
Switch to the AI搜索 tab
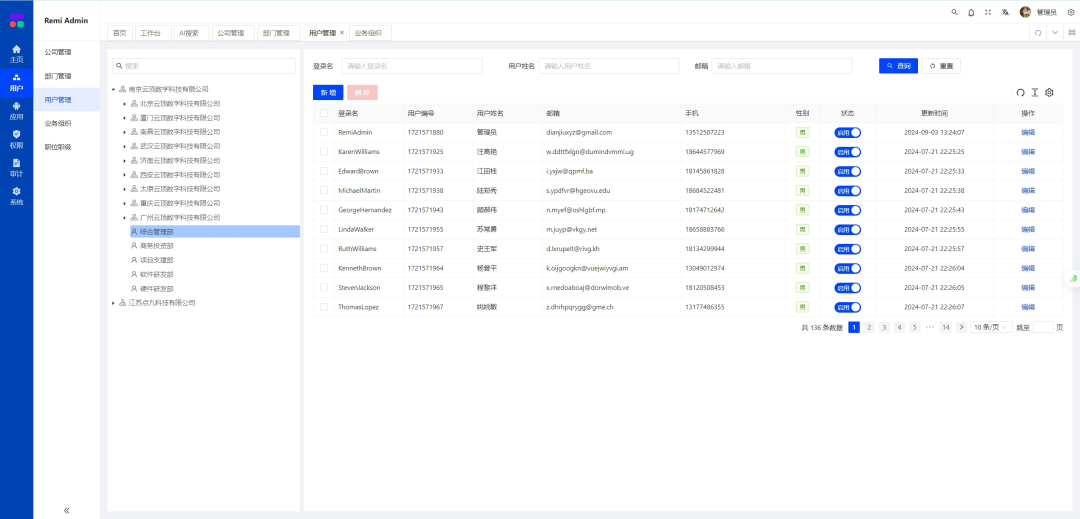click(189, 33)
